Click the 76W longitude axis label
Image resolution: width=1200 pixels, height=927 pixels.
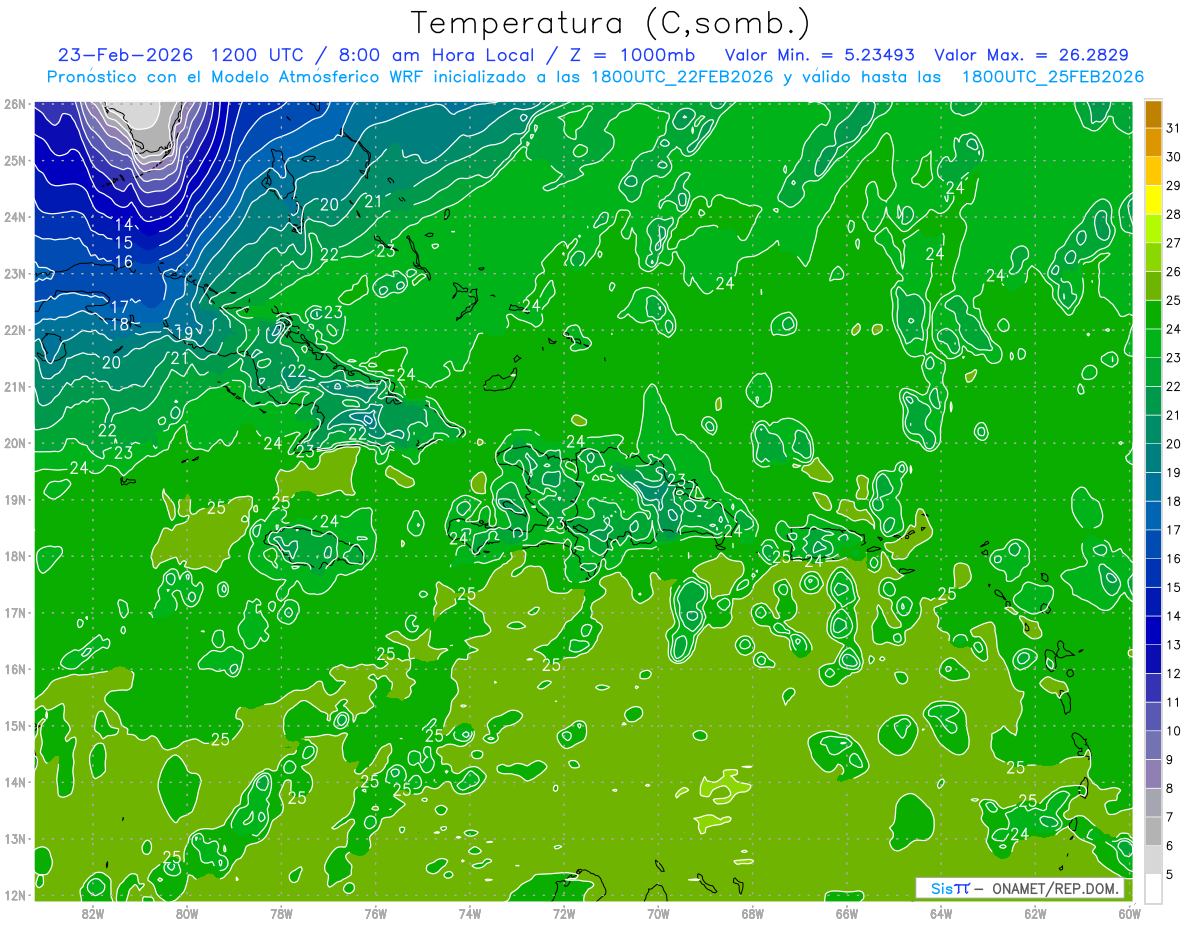coord(375,913)
